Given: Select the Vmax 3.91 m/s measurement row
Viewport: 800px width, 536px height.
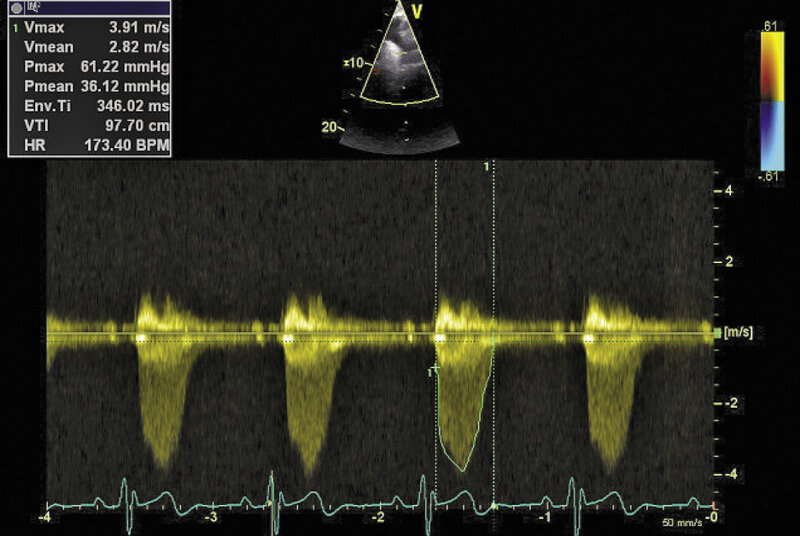Looking at the screenshot, I should click(x=90, y=28).
